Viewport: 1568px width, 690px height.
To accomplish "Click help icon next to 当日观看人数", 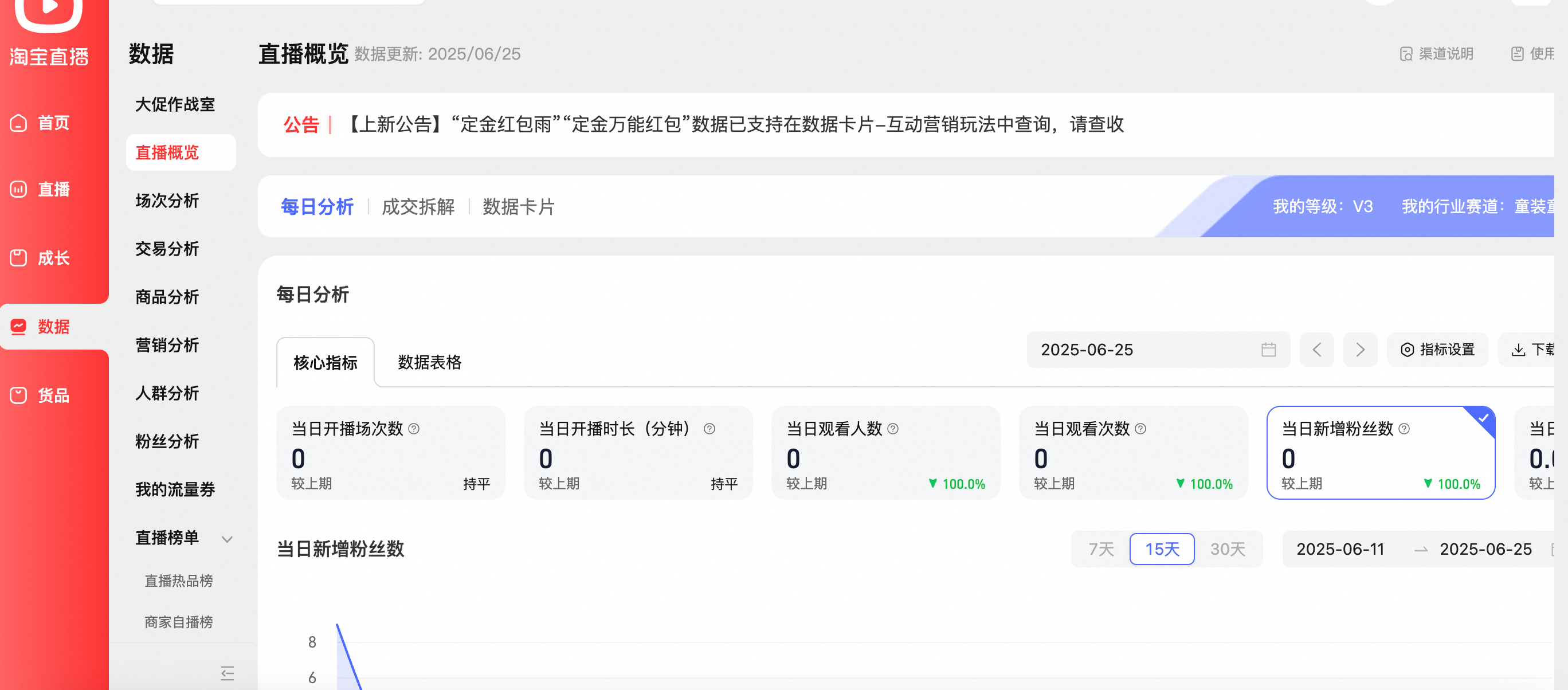I will coord(893,429).
